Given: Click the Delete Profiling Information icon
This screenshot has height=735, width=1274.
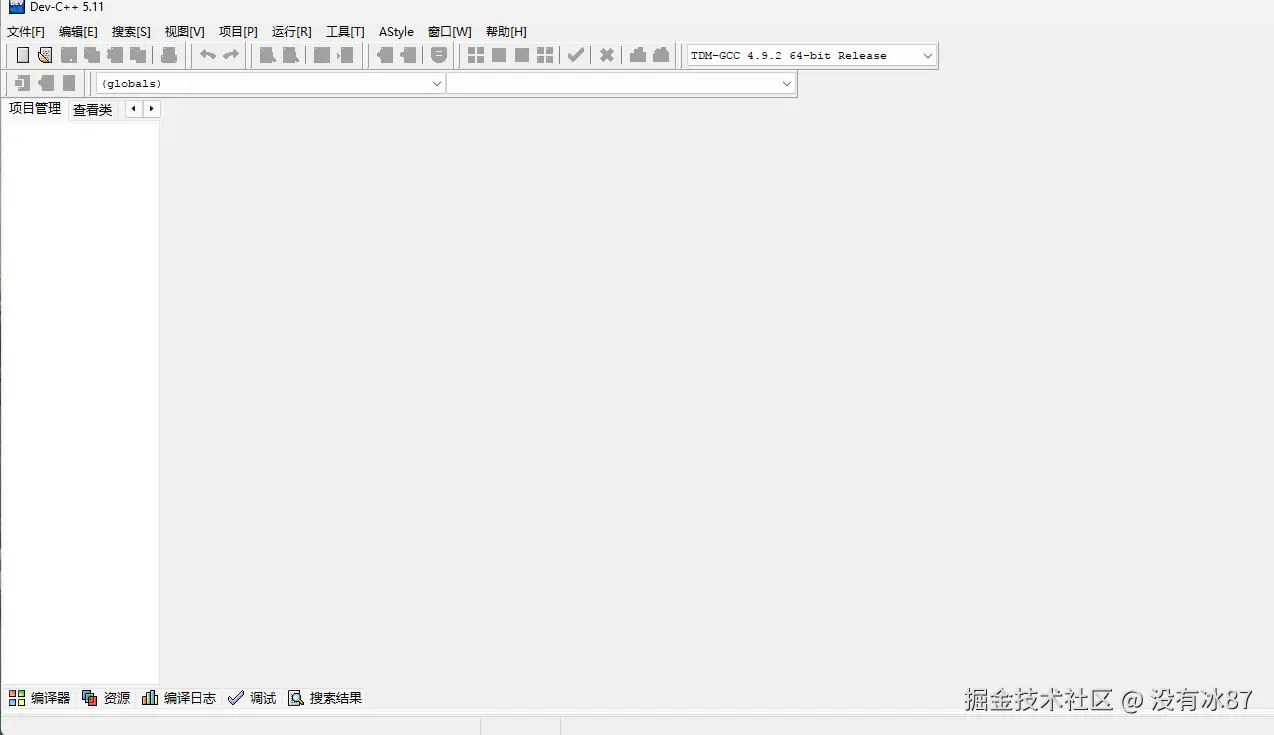Looking at the screenshot, I should (x=661, y=56).
